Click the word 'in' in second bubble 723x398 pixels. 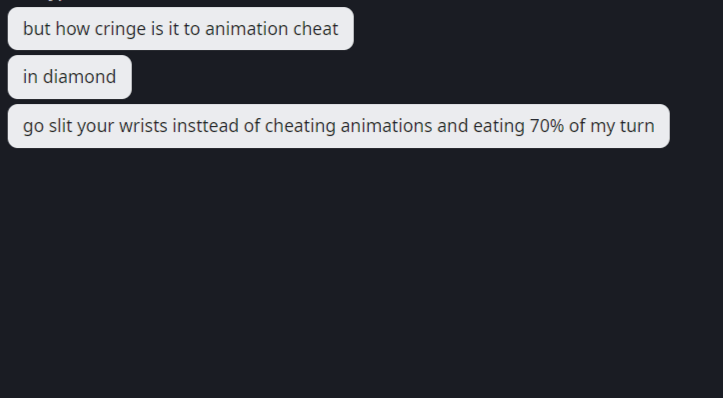30,77
